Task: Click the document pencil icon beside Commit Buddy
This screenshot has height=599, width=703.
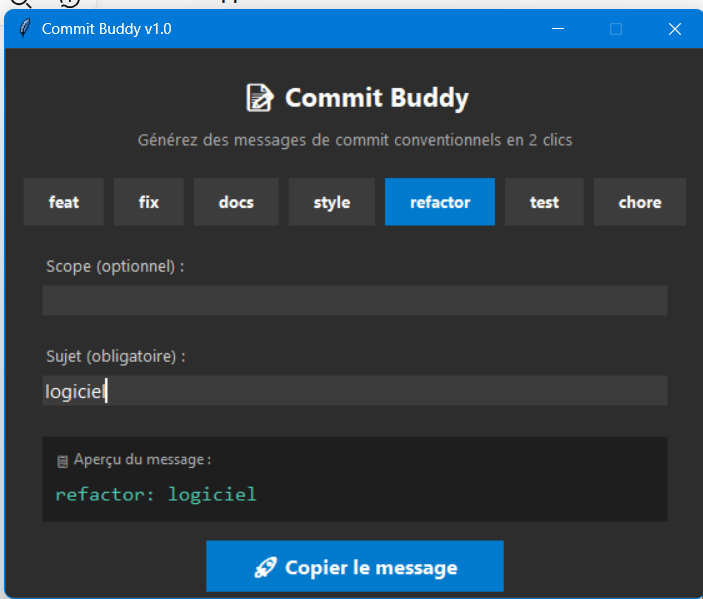Action: click(x=260, y=98)
